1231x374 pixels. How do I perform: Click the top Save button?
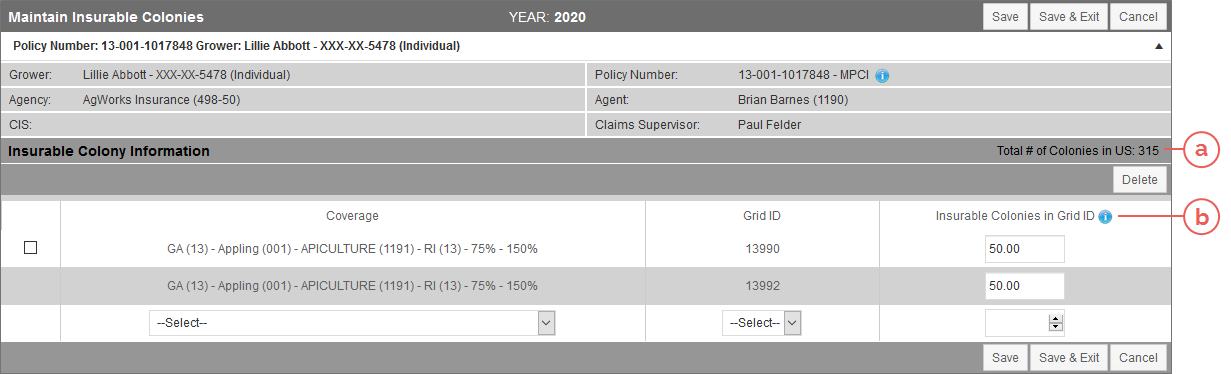coord(1006,17)
